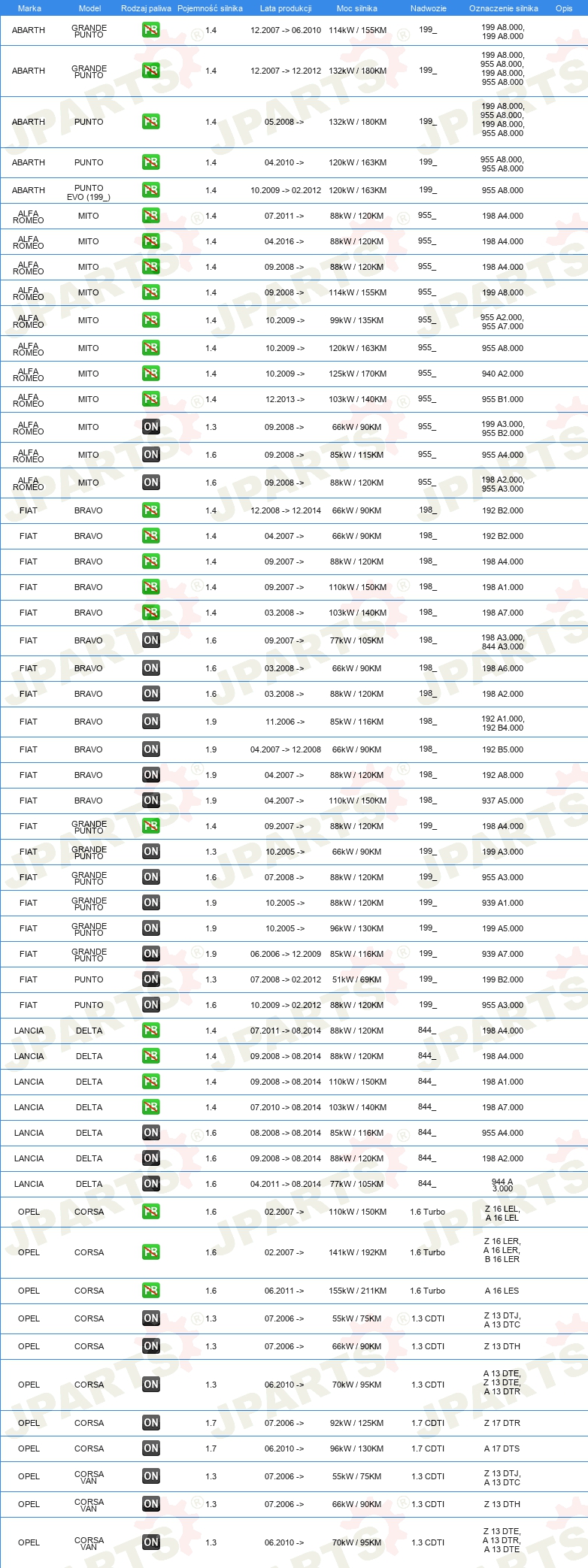Screen dimensions: 588x1568
Task: Click the Oznaczenie silnika column header
Action: (x=504, y=8)
